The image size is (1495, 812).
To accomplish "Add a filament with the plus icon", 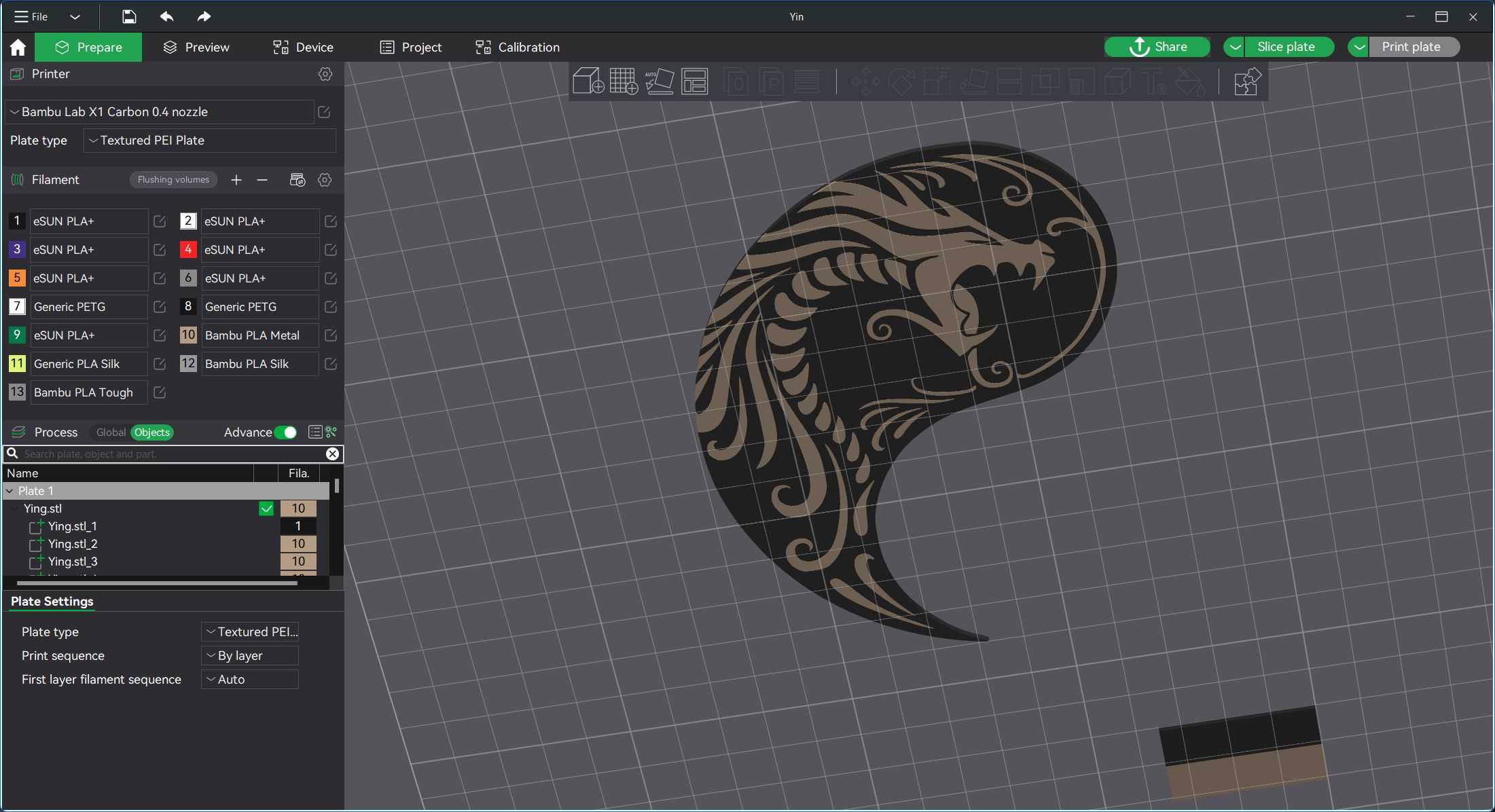I will click(x=236, y=180).
